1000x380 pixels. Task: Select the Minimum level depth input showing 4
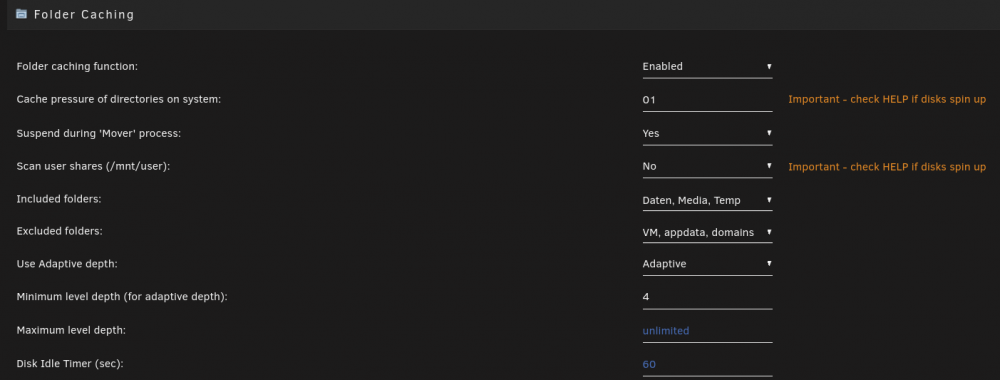pyautogui.click(x=707, y=297)
